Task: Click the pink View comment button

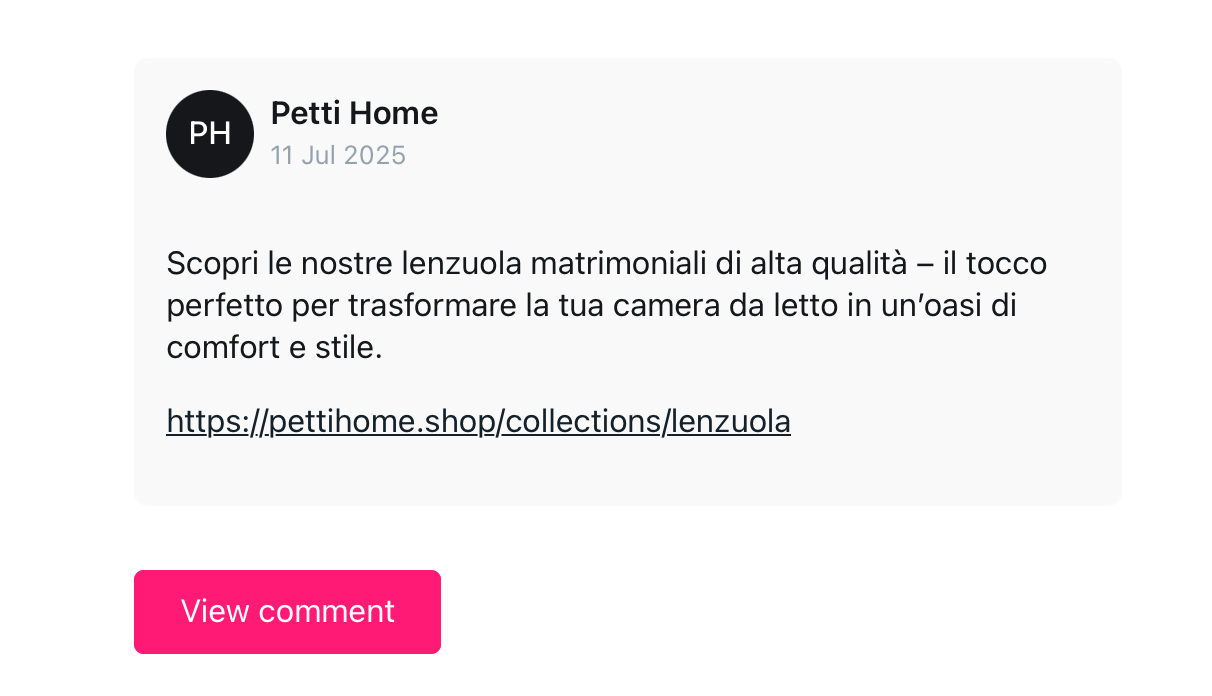Action: pyautogui.click(x=287, y=611)
